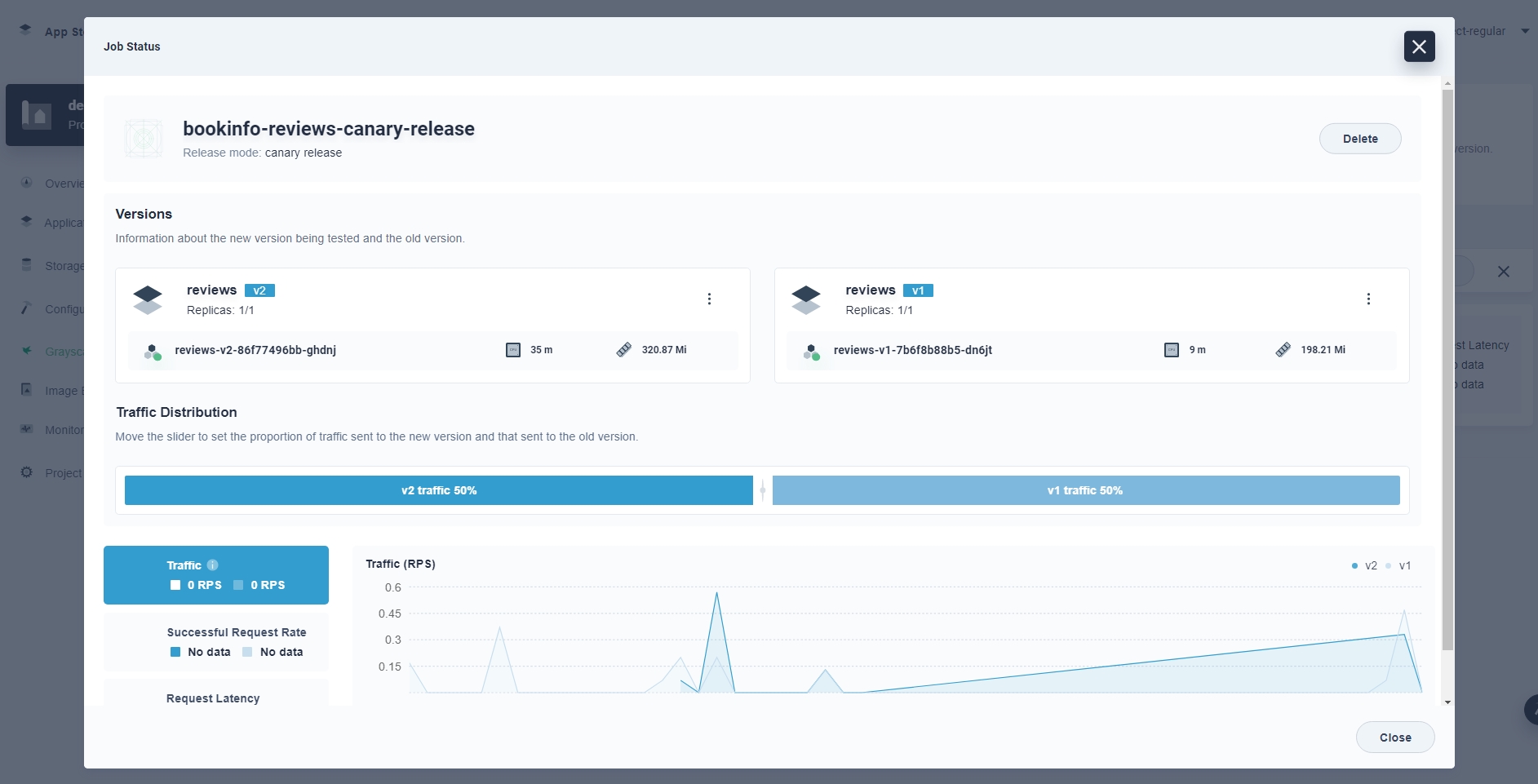Click the Delete button

(1359, 139)
